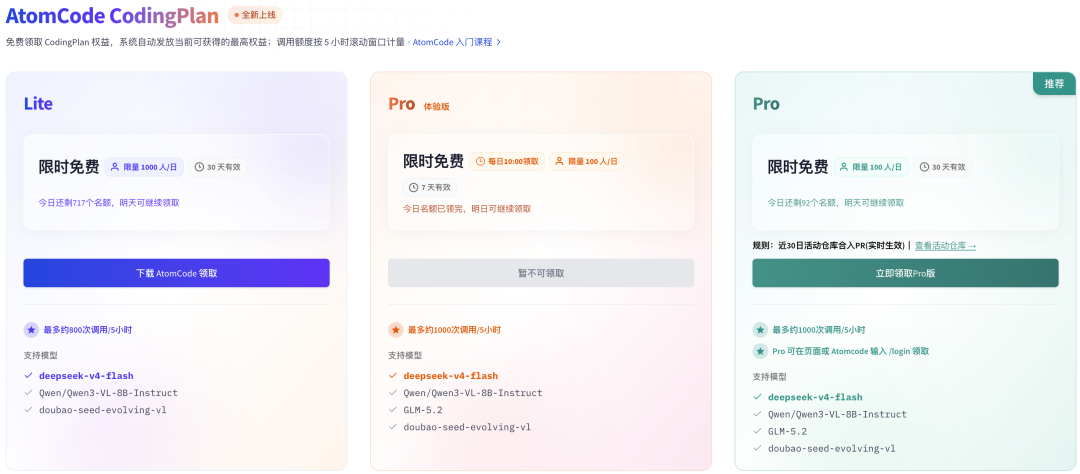This screenshot has width=1080, height=474.
Task: Click the 全新上线 badge
Action: 255,15
